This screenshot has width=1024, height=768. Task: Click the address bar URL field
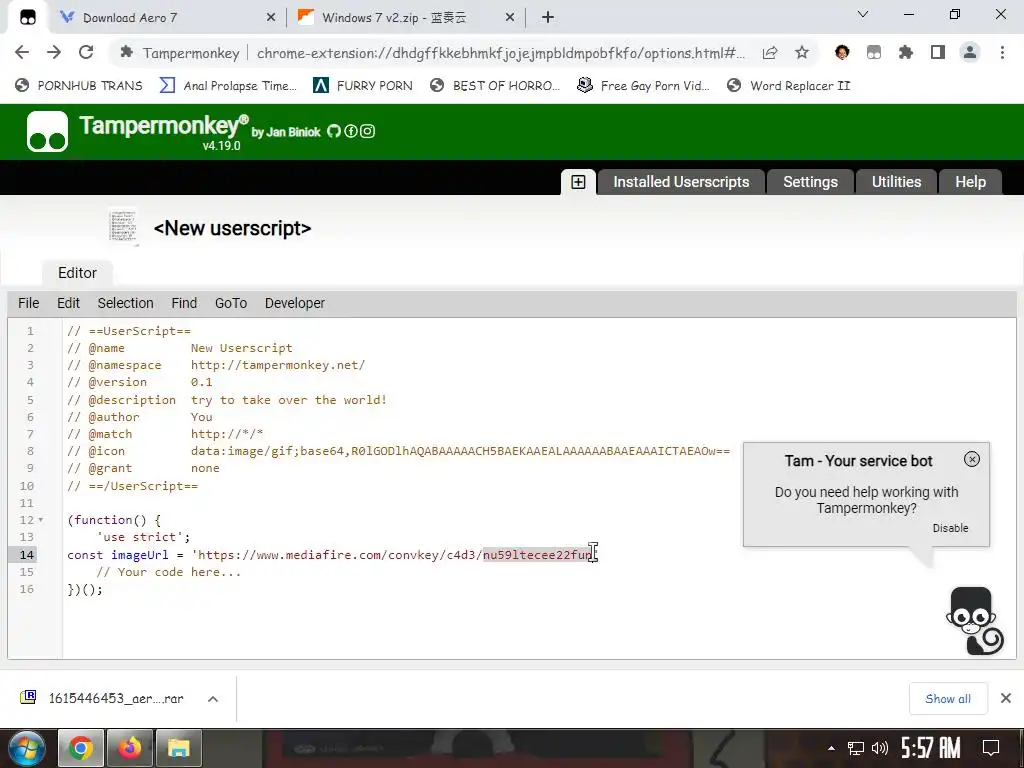500,54
